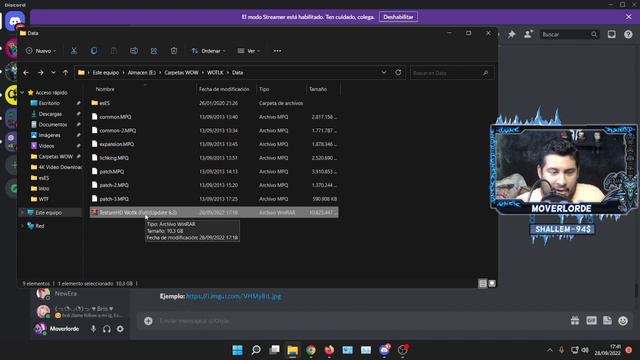This screenshot has width=640, height=360.
Task: Open Discord help icon
Action: 628,34
